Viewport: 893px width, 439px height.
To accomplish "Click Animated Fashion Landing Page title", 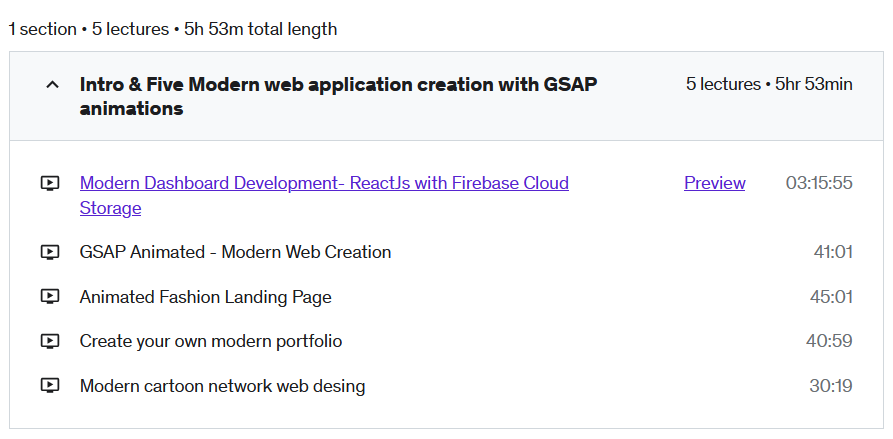I will tap(206, 297).
